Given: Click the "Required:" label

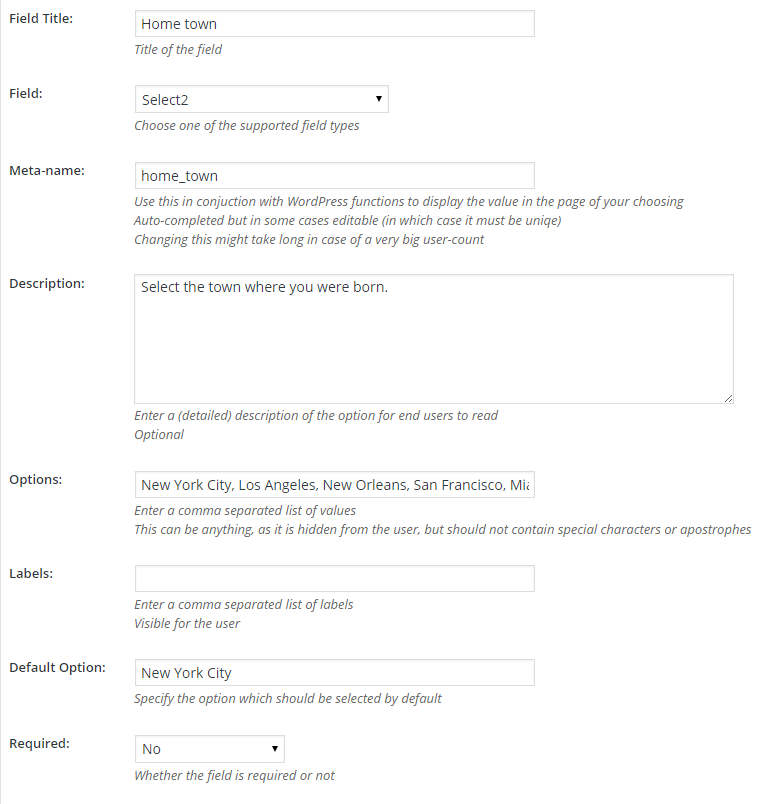Looking at the screenshot, I should (x=39, y=743).
